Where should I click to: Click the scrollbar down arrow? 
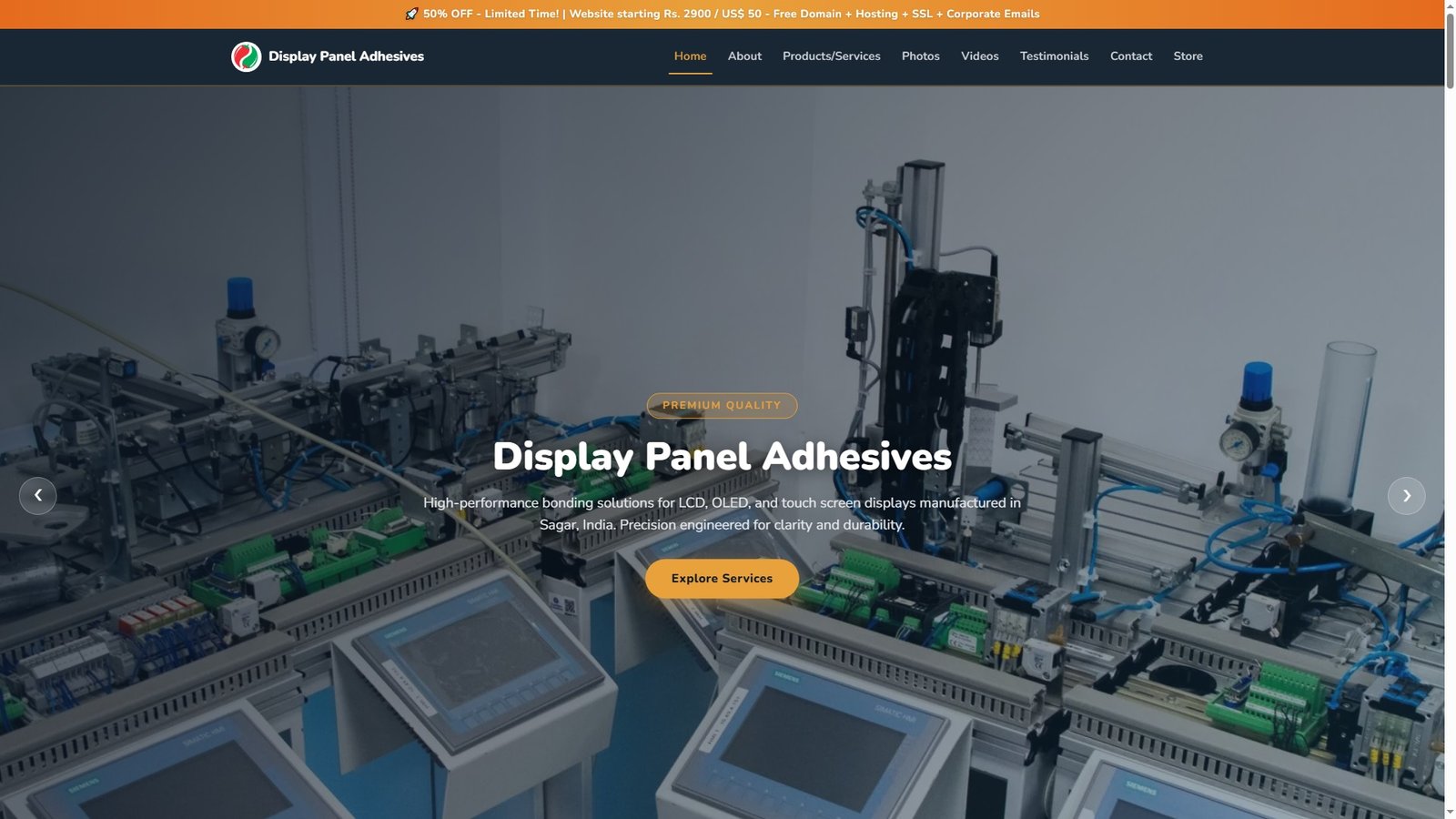point(1451,813)
